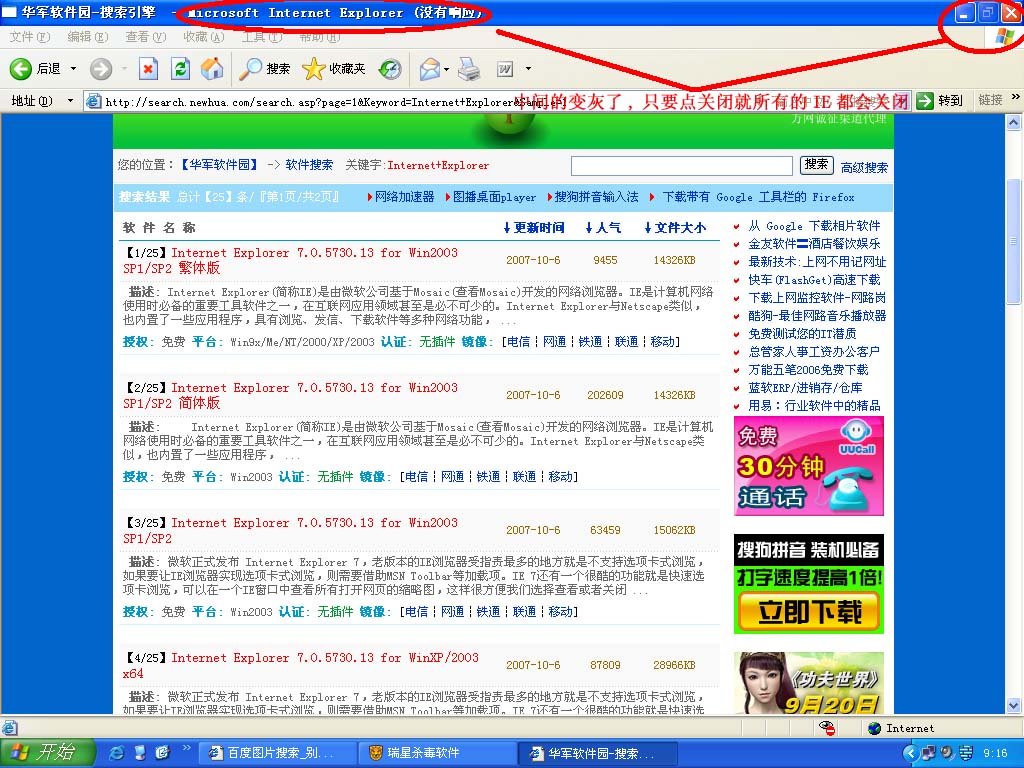This screenshot has height=768, width=1024.
Task: Click the Forward arrow icon
Action: point(101,69)
